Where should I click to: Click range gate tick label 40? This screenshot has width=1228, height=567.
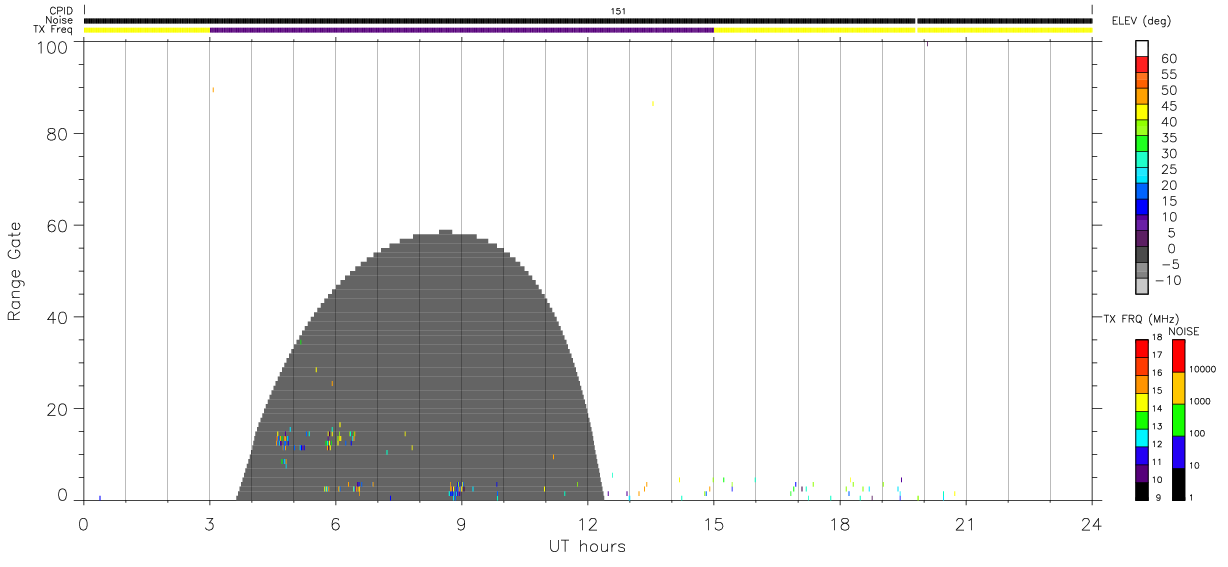[56, 317]
